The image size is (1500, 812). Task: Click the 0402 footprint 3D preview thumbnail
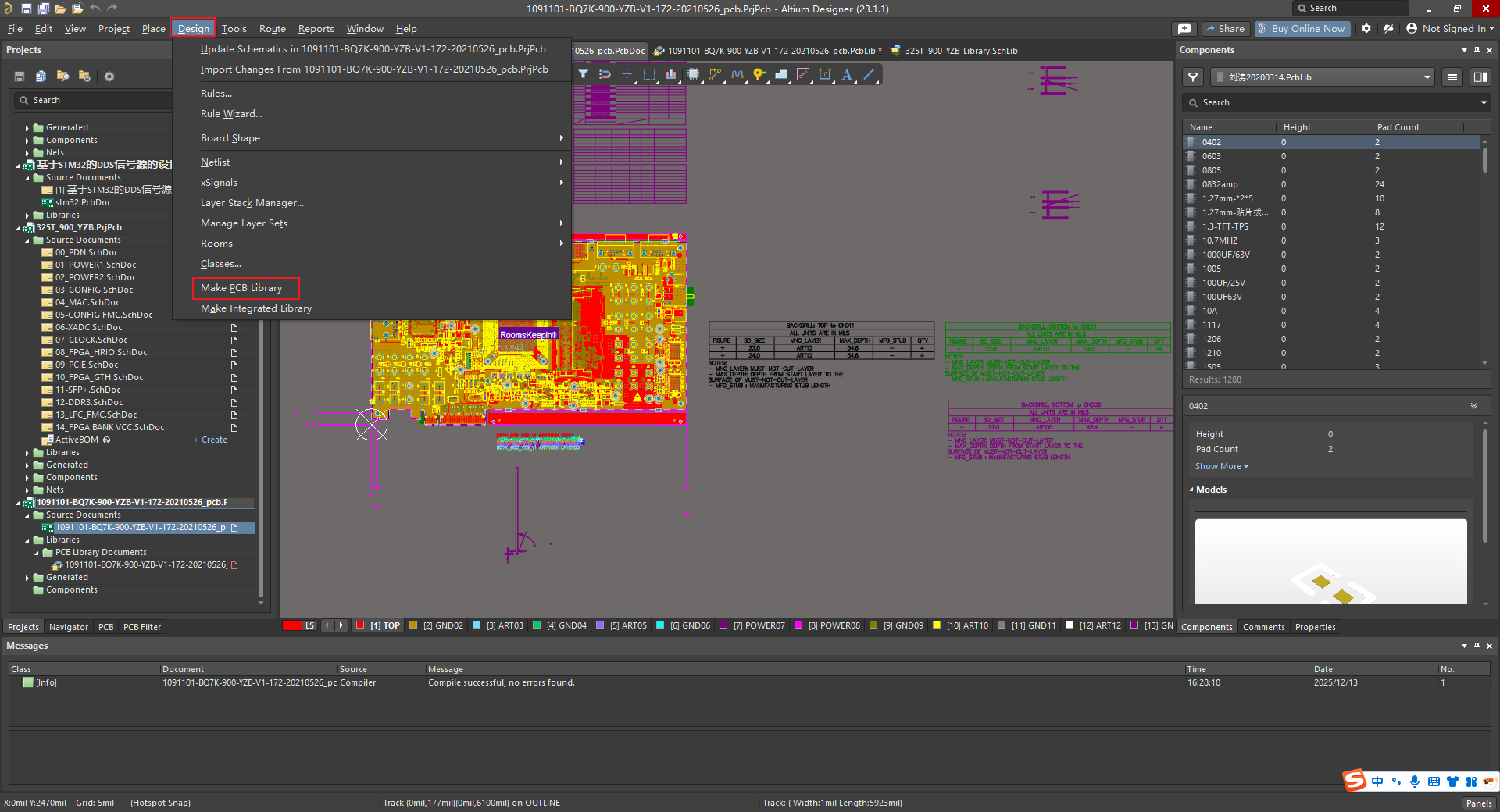pyautogui.click(x=1330, y=561)
